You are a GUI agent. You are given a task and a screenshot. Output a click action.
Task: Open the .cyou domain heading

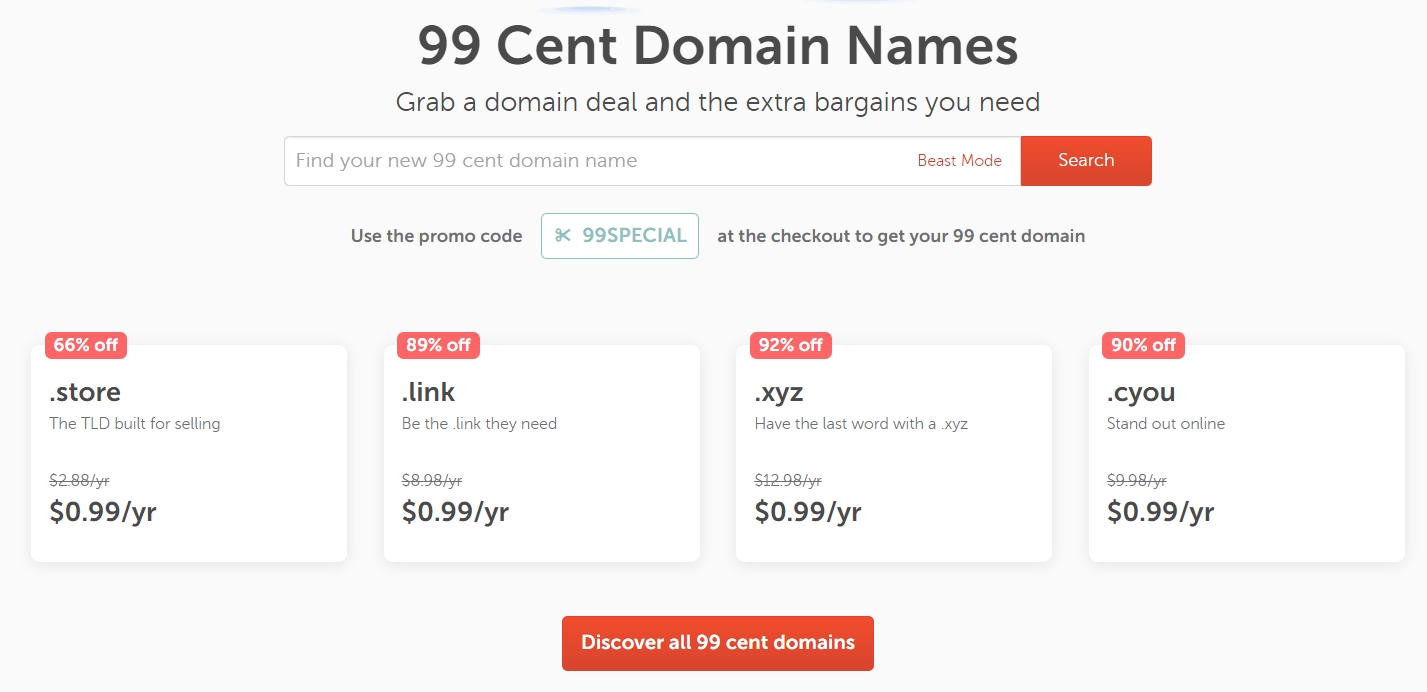click(x=1141, y=391)
